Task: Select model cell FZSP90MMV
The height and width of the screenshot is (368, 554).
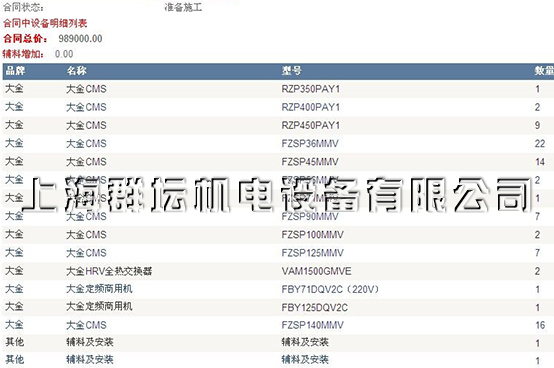Action: click(x=310, y=216)
